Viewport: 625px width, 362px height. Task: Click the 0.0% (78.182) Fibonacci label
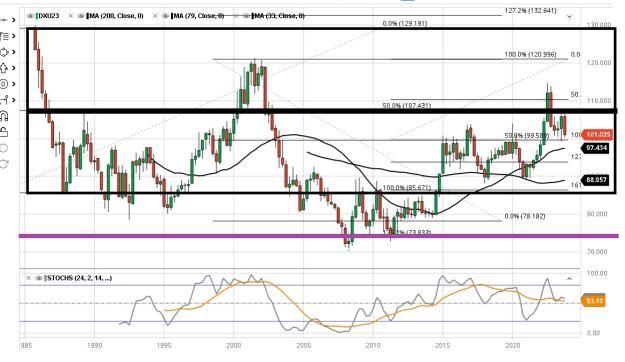(x=525, y=216)
